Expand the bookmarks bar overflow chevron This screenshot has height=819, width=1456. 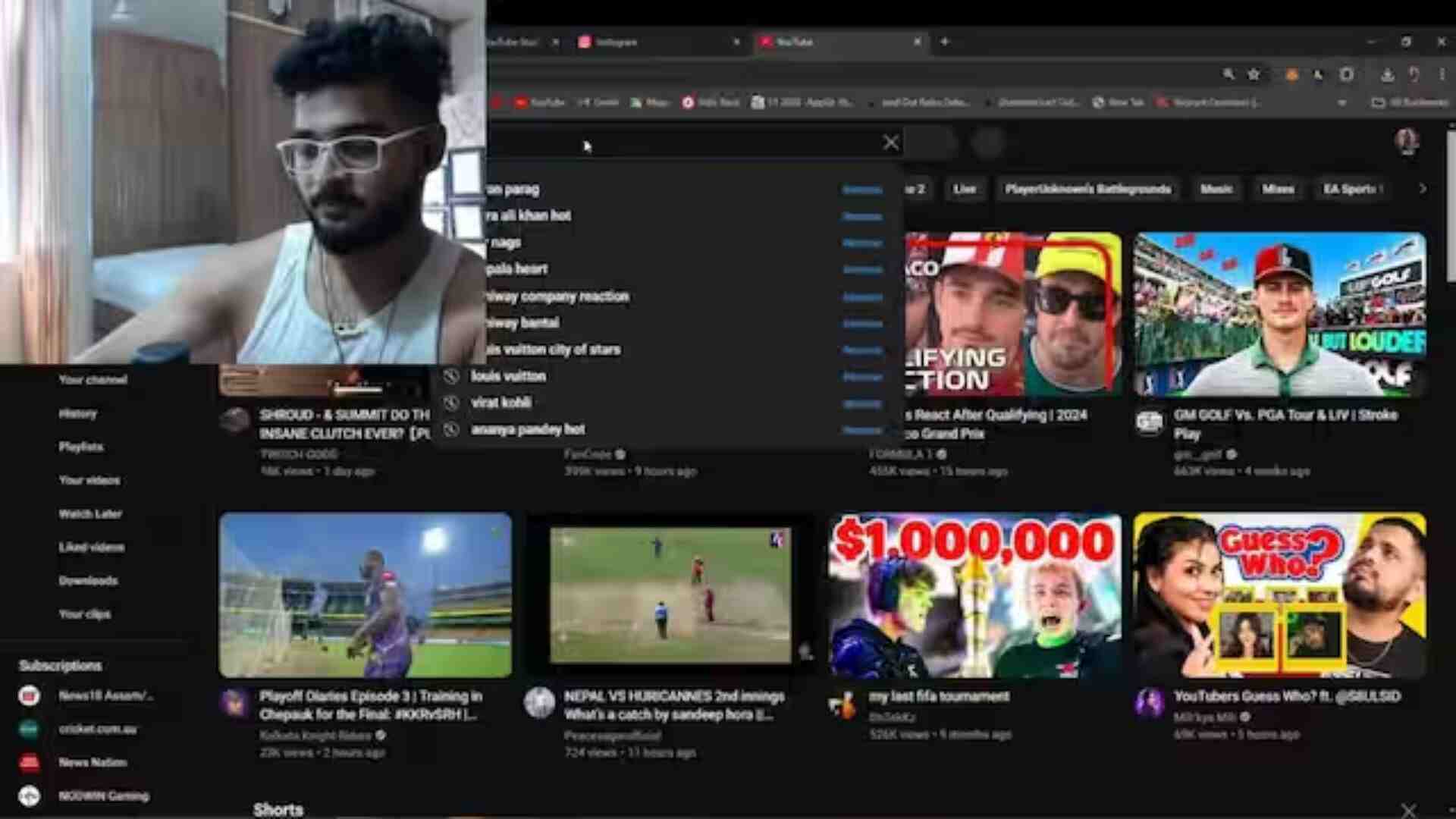[x=1342, y=102]
